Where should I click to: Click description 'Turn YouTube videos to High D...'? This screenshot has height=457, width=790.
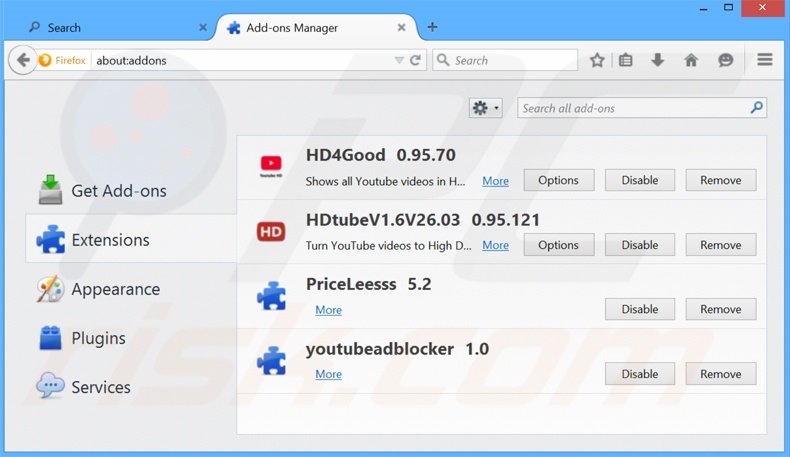pyautogui.click(x=388, y=246)
